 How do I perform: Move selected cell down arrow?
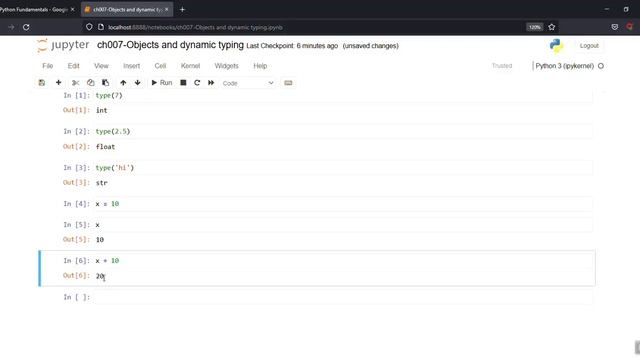pos(138,83)
